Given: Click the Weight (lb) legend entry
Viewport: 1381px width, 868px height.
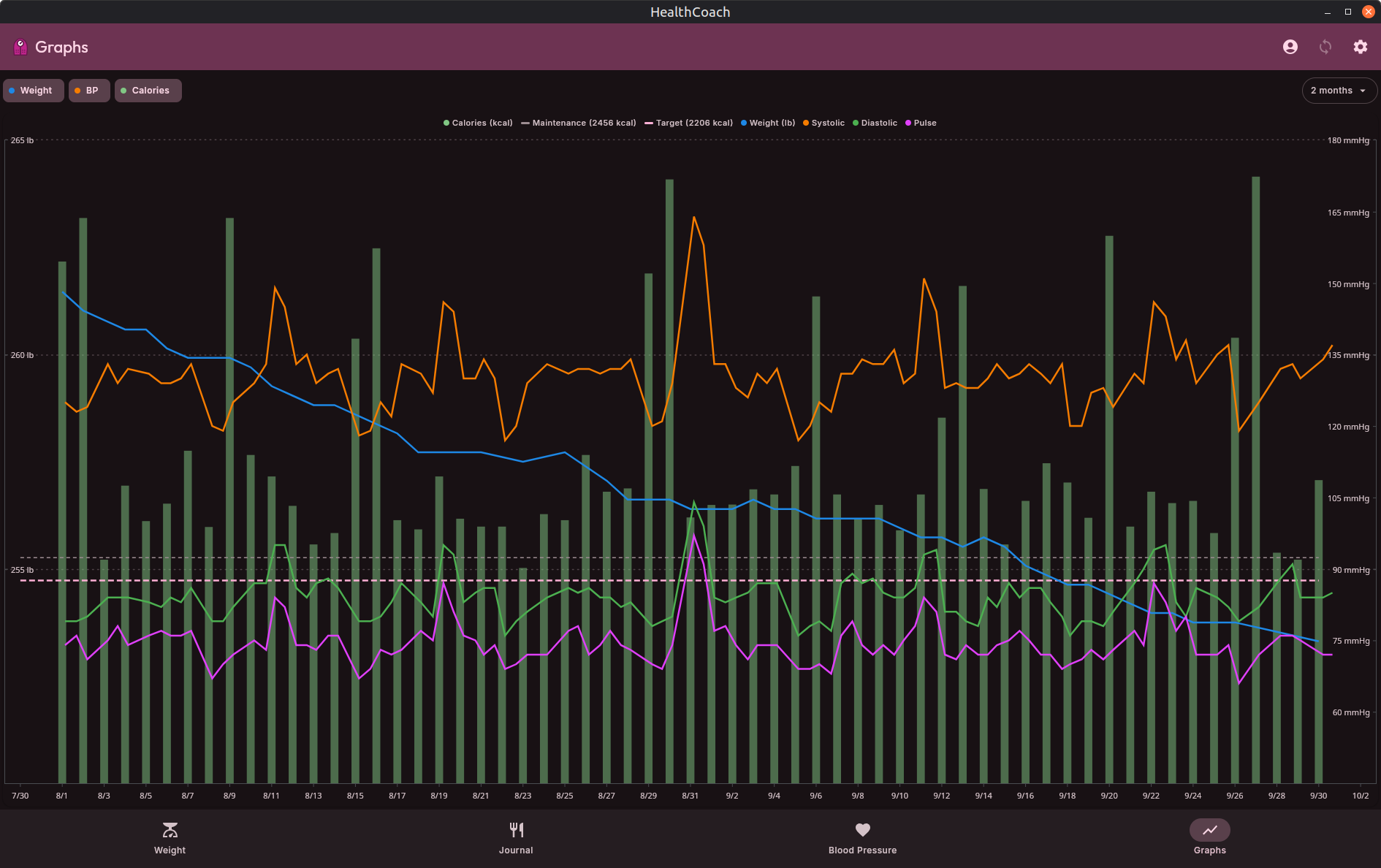Looking at the screenshot, I should click(768, 123).
